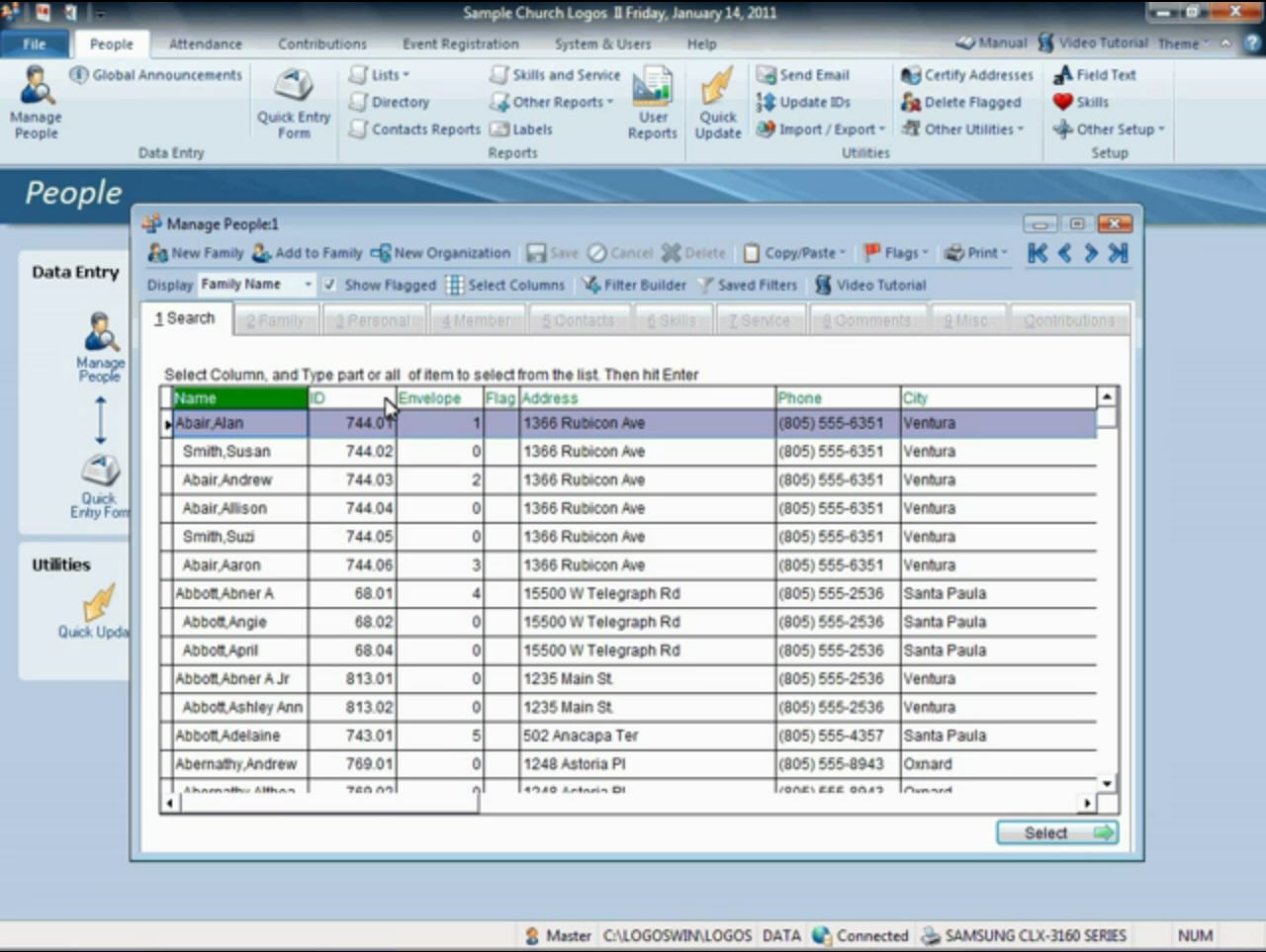This screenshot has height=952, width=1266.
Task: Click Delete Flagged utility
Action: [960, 102]
